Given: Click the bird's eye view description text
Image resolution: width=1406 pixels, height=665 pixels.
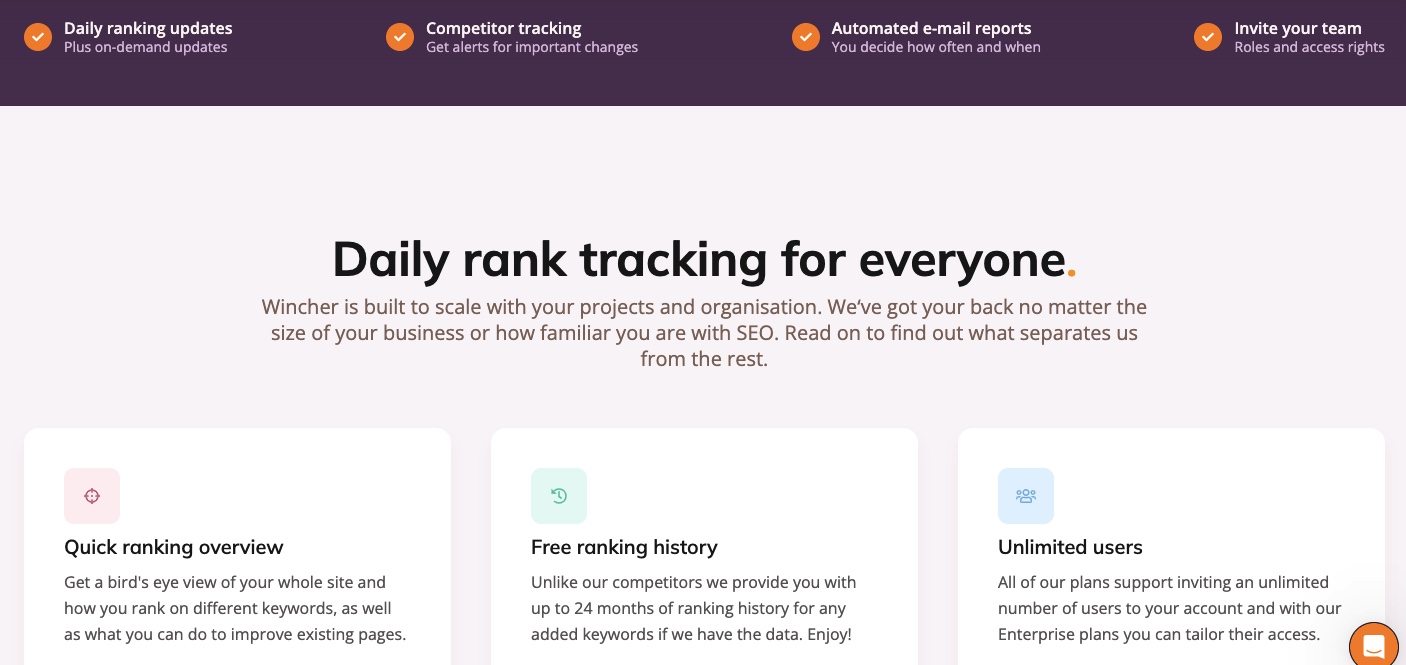Looking at the screenshot, I should point(235,608).
